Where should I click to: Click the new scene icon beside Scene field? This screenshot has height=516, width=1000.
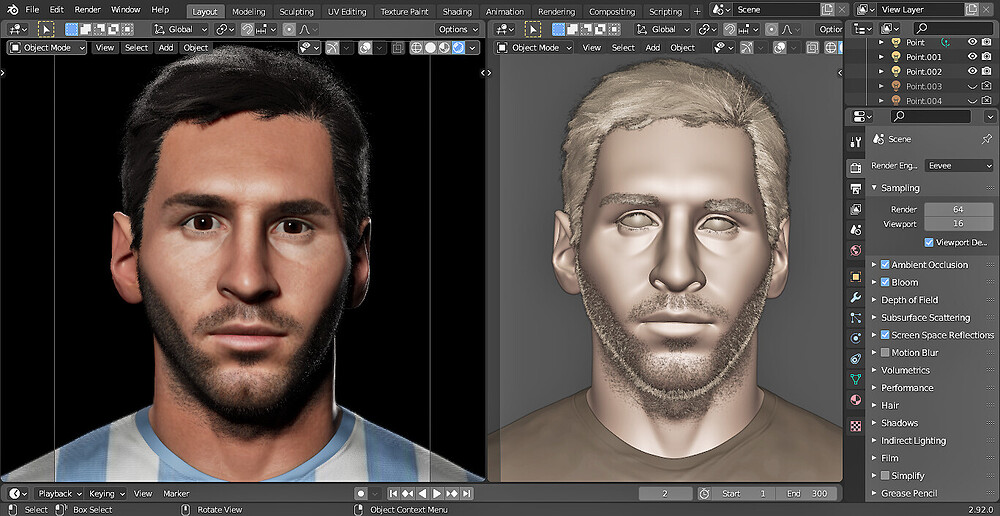[x=827, y=10]
